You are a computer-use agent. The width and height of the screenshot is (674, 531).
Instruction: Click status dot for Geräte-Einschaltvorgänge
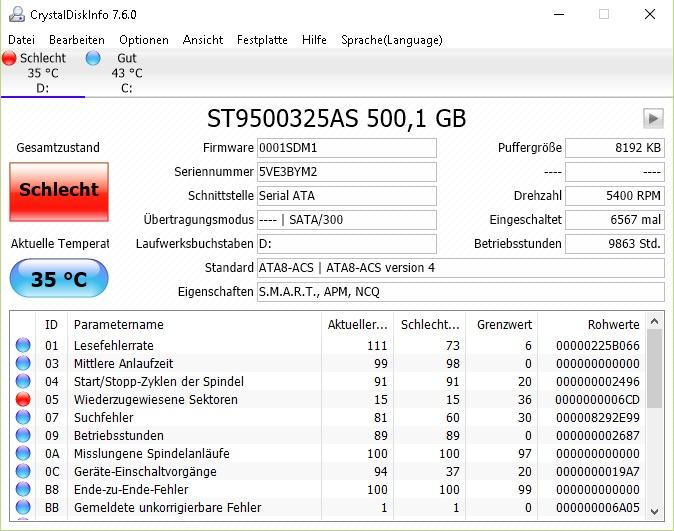pos(23,472)
